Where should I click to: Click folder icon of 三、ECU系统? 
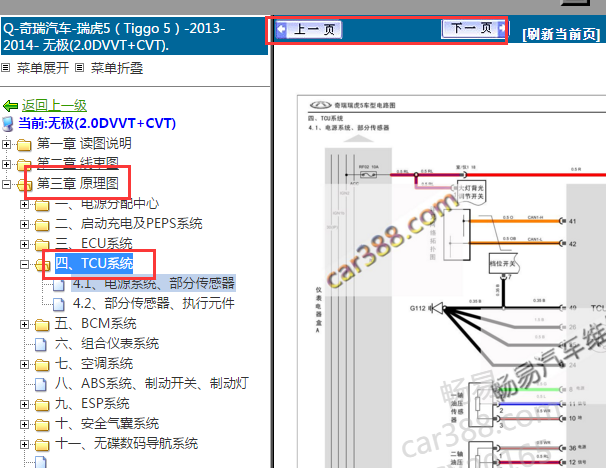pos(42,245)
